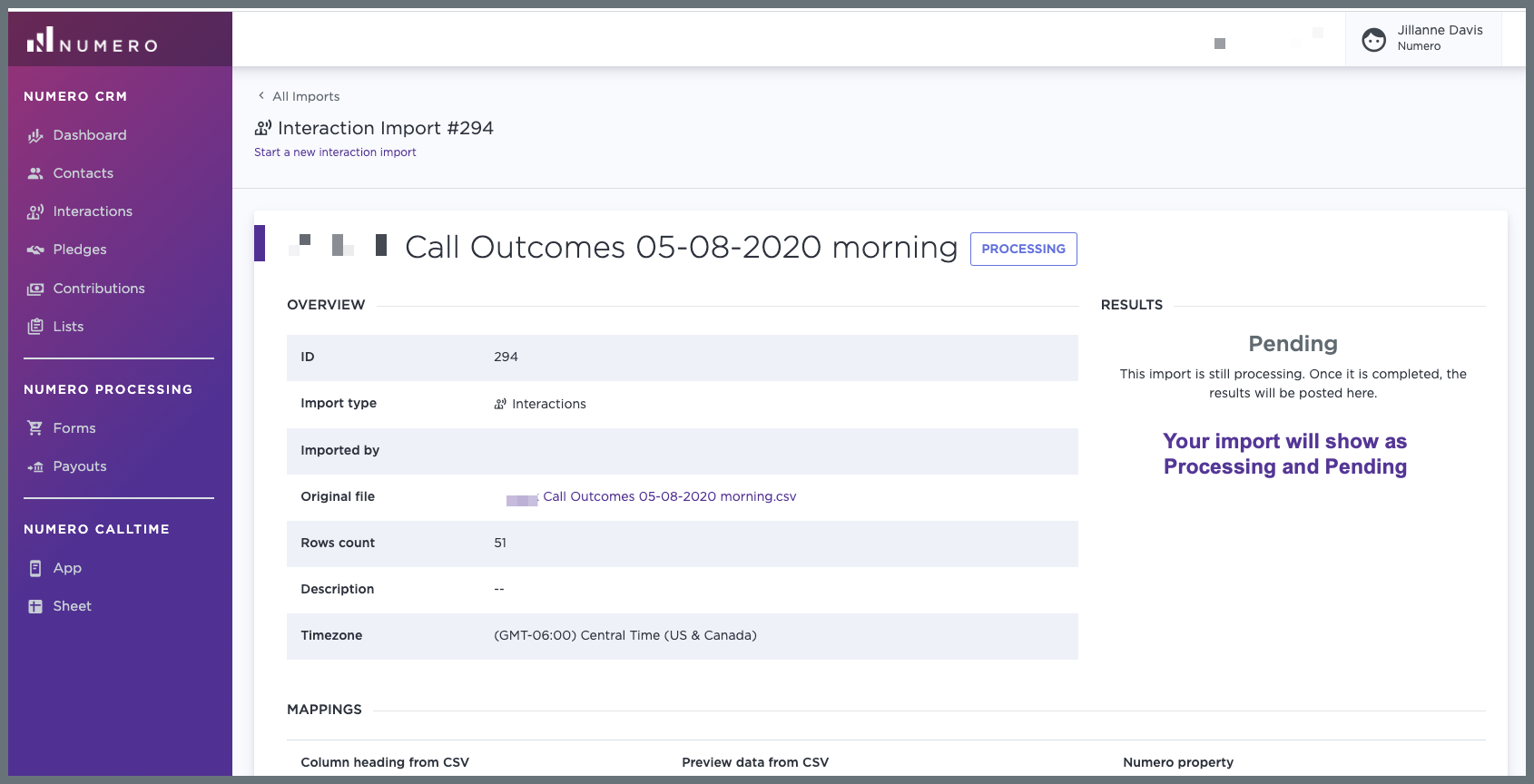Image resolution: width=1534 pixels, height=784 pixels.
Task: Click the Calltime App icon
Action: pyautogui.click(x=35, y=568)
